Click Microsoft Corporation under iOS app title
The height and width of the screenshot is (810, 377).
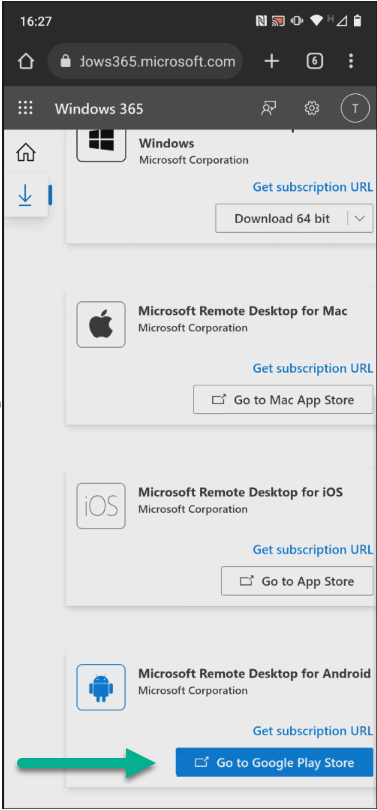coord(193,509)
